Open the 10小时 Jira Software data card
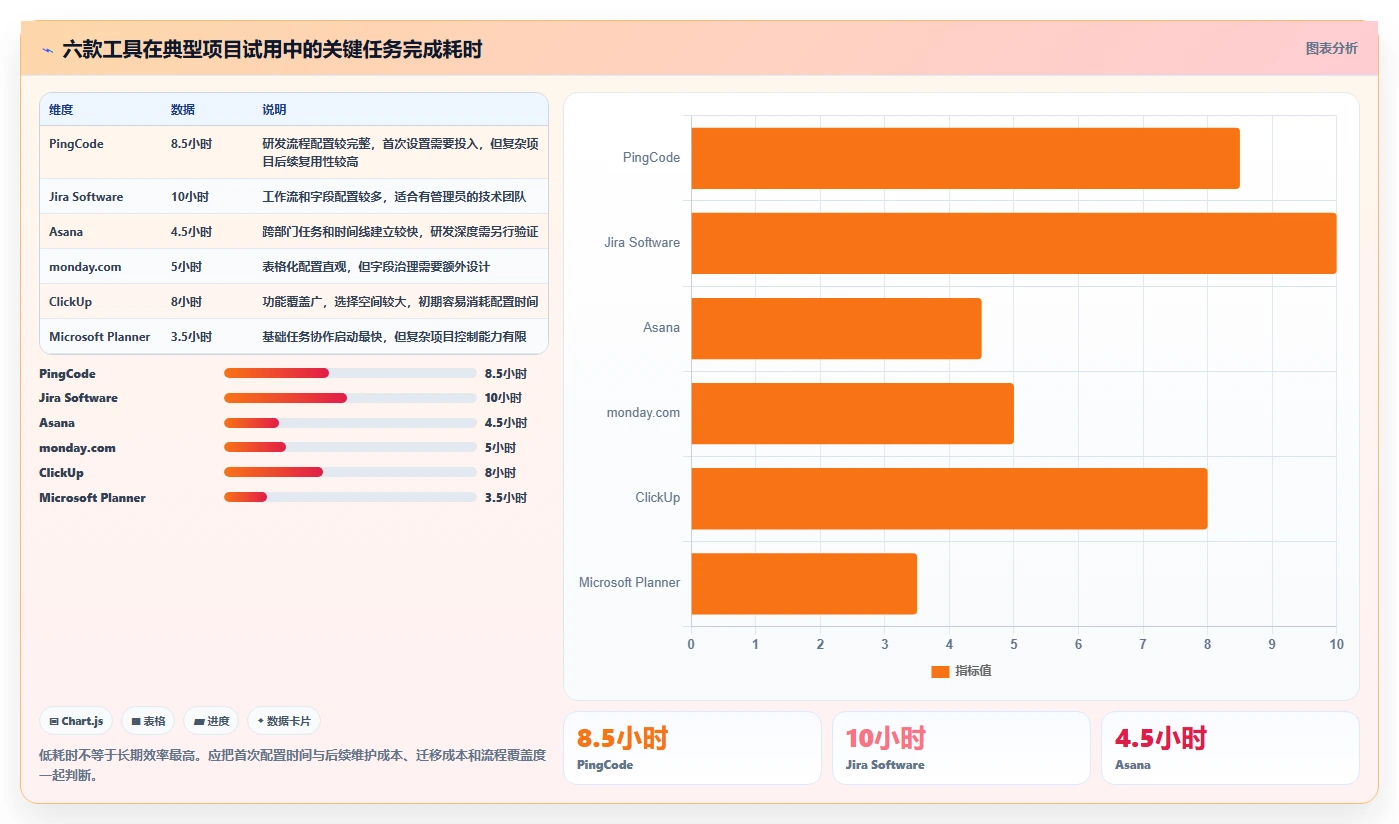 tap(961, 748)
